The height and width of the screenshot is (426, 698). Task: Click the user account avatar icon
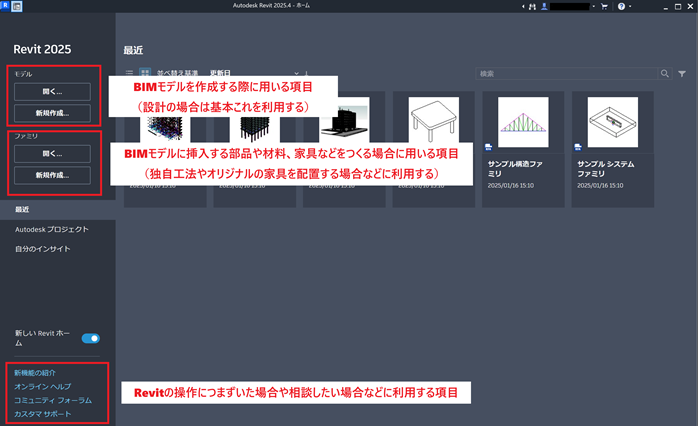(x=544, y=6)
